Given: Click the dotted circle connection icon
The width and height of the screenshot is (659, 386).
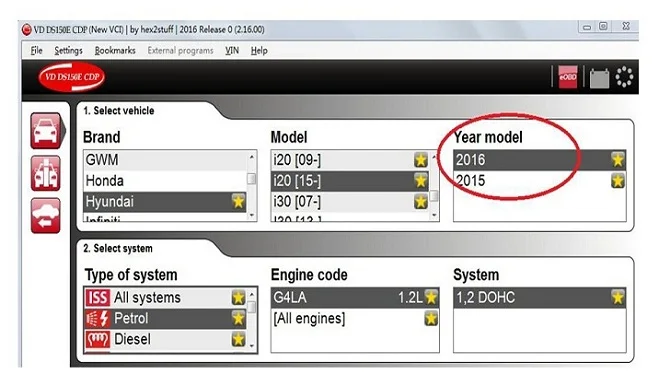Looking at the screenshot, I should click(624, 77).
